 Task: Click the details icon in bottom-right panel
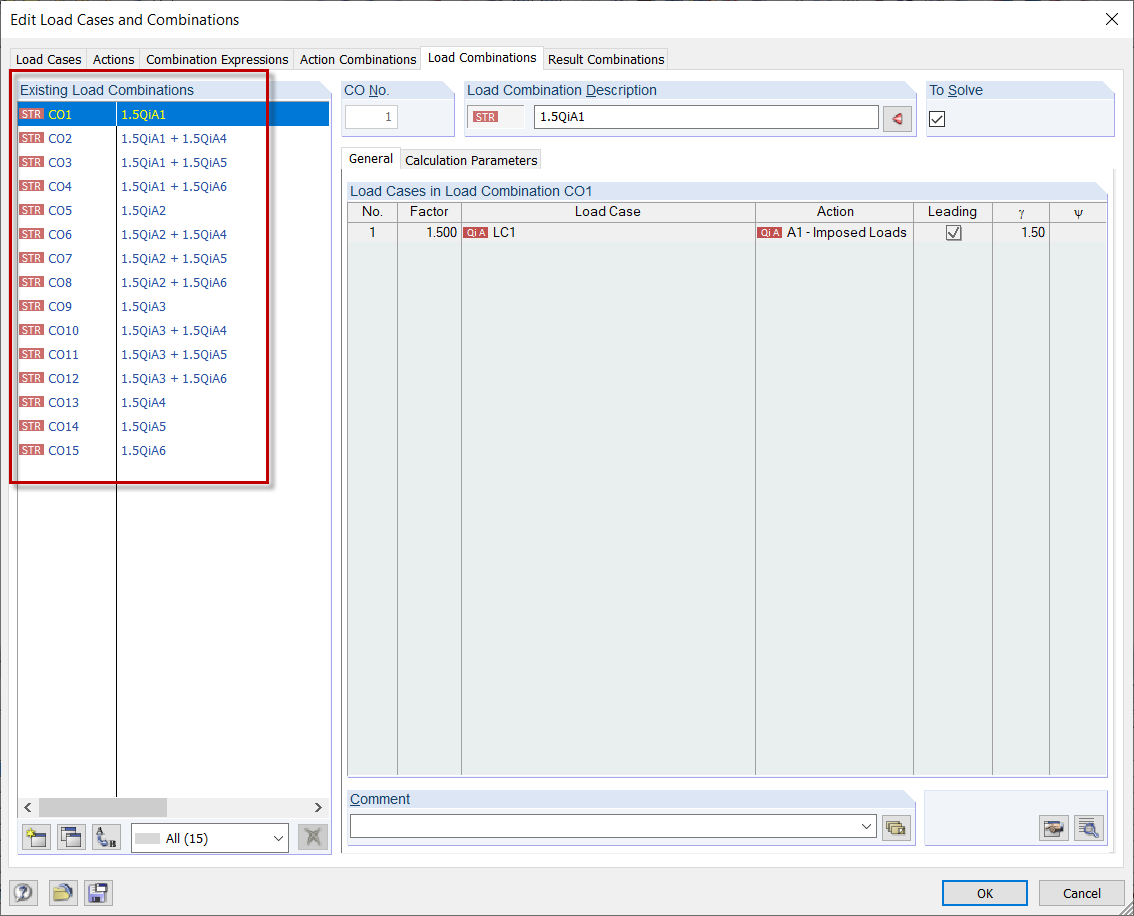pos(1054,828)
